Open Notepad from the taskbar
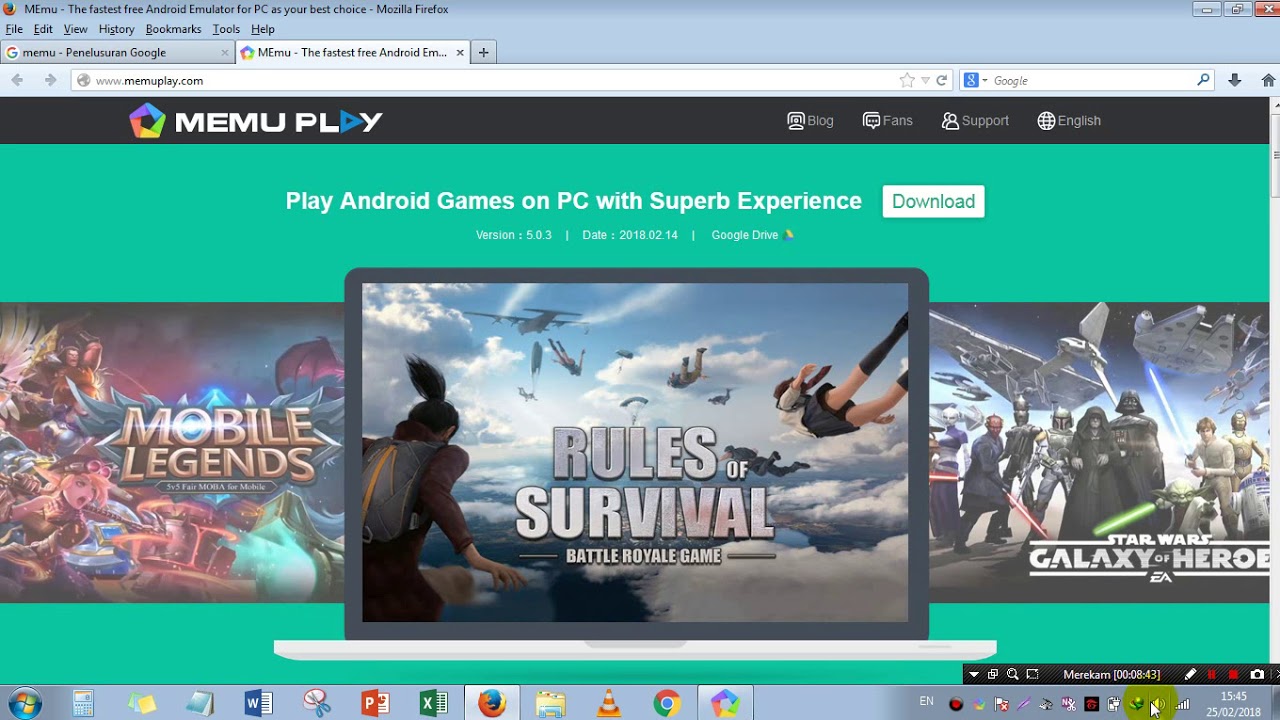1280x720 pixels. pos(200,704)
